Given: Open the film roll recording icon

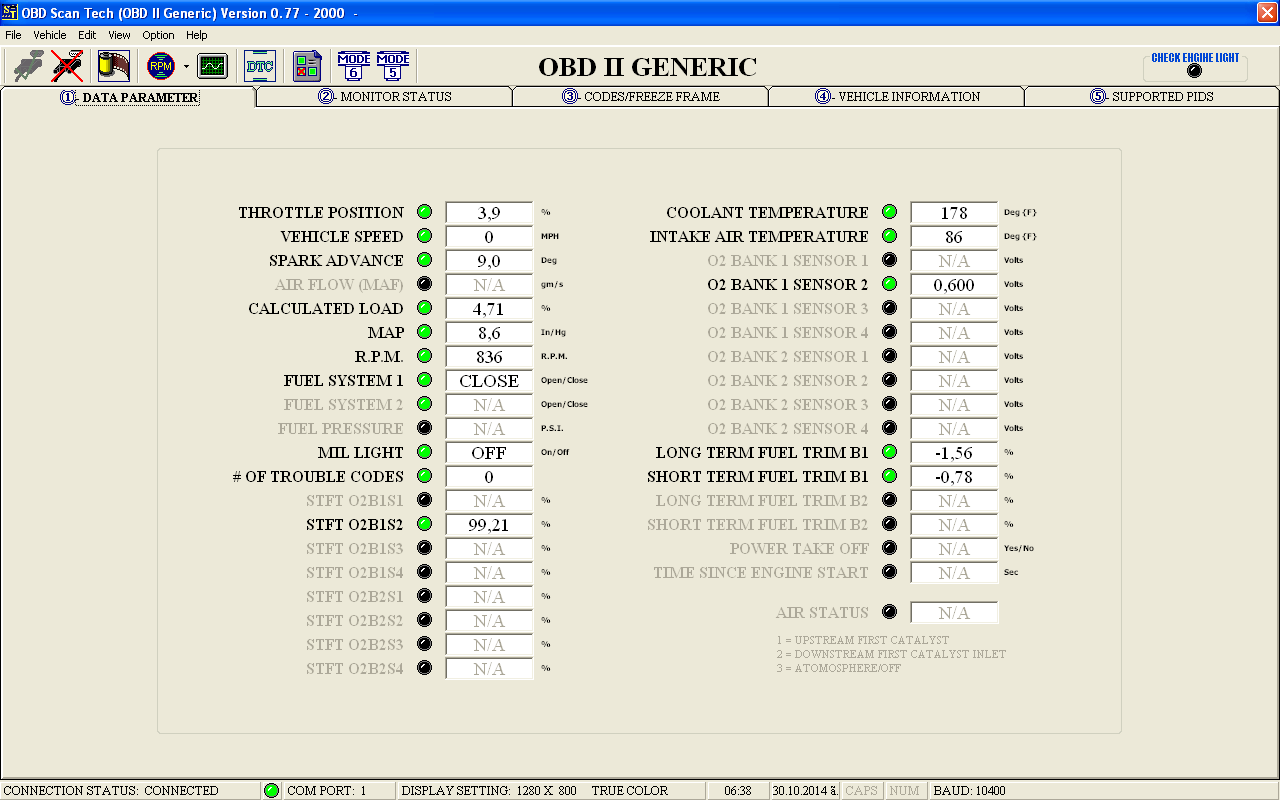Looking at the screenshot, I should (x=113, y=67).
